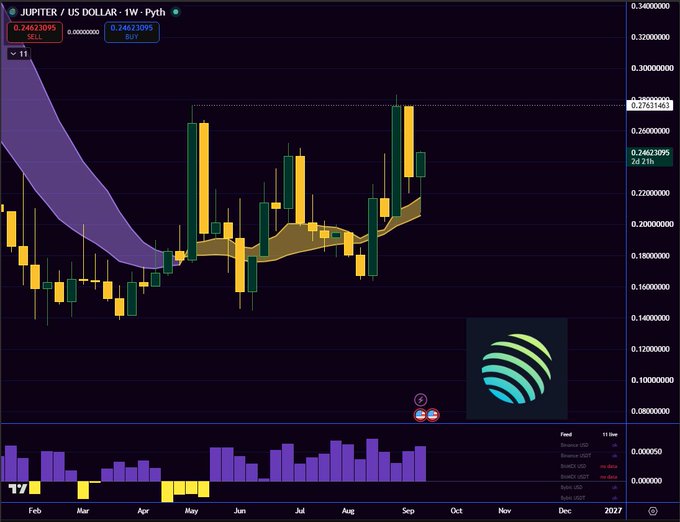Click the Jupiter logo image on the chart
Viewport: 680px width, 522px height.
(x=517, y=369)
